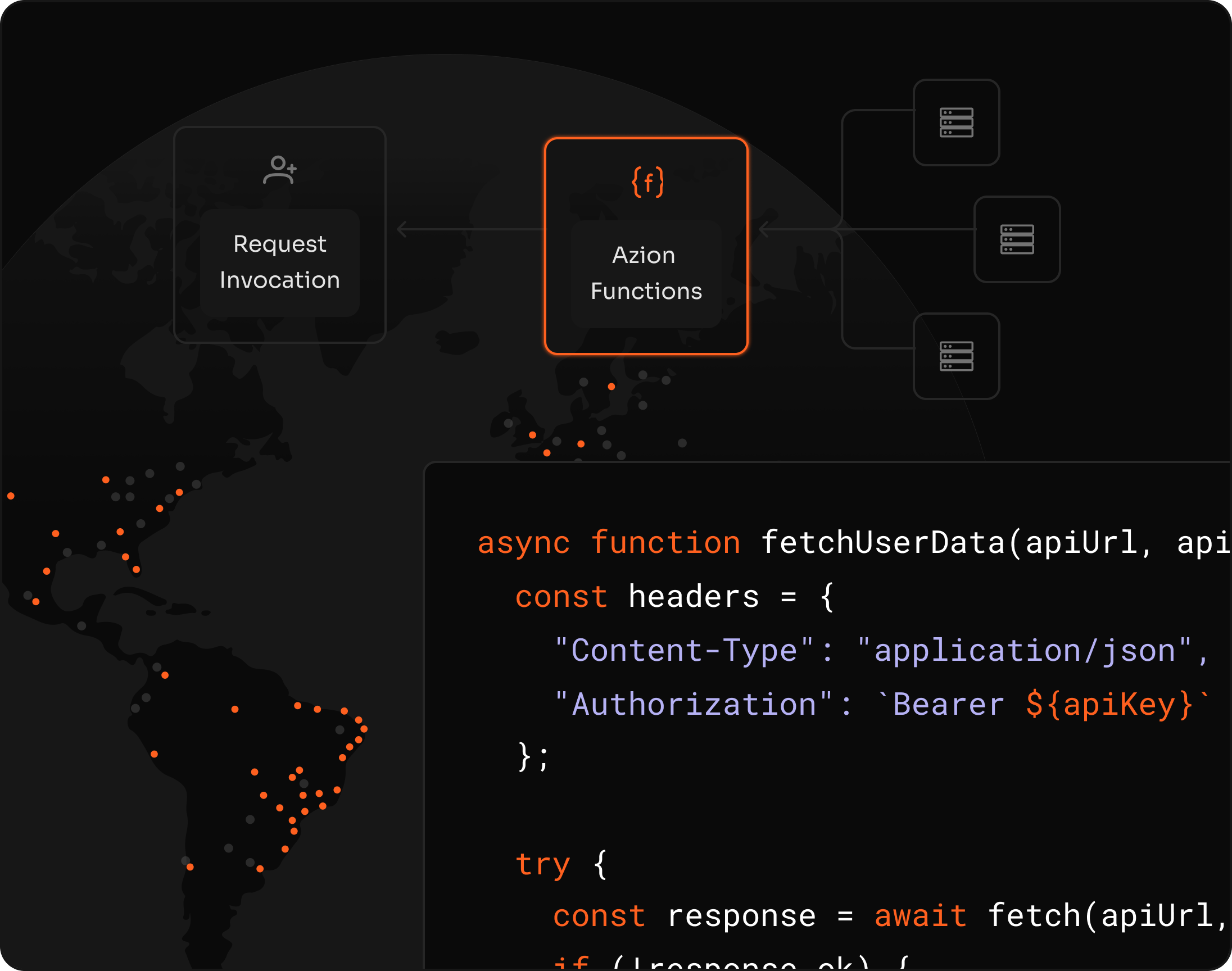Click the orange dot on the map above the code panel
Viewport: 1232px width, 971px height.
pyautogui.click(x=611, y=387)
